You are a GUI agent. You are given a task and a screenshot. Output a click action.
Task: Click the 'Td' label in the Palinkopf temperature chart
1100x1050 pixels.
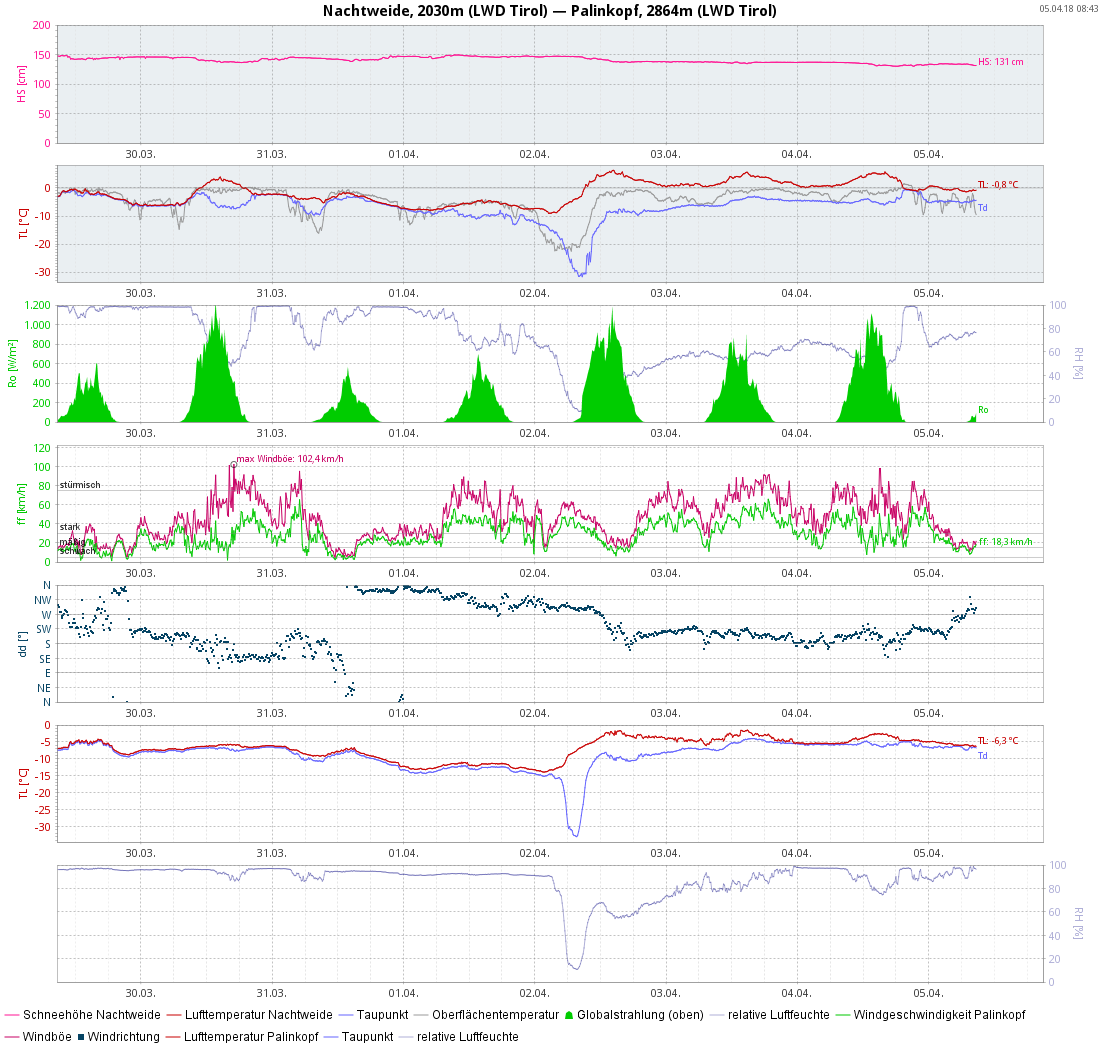[983, 755]
